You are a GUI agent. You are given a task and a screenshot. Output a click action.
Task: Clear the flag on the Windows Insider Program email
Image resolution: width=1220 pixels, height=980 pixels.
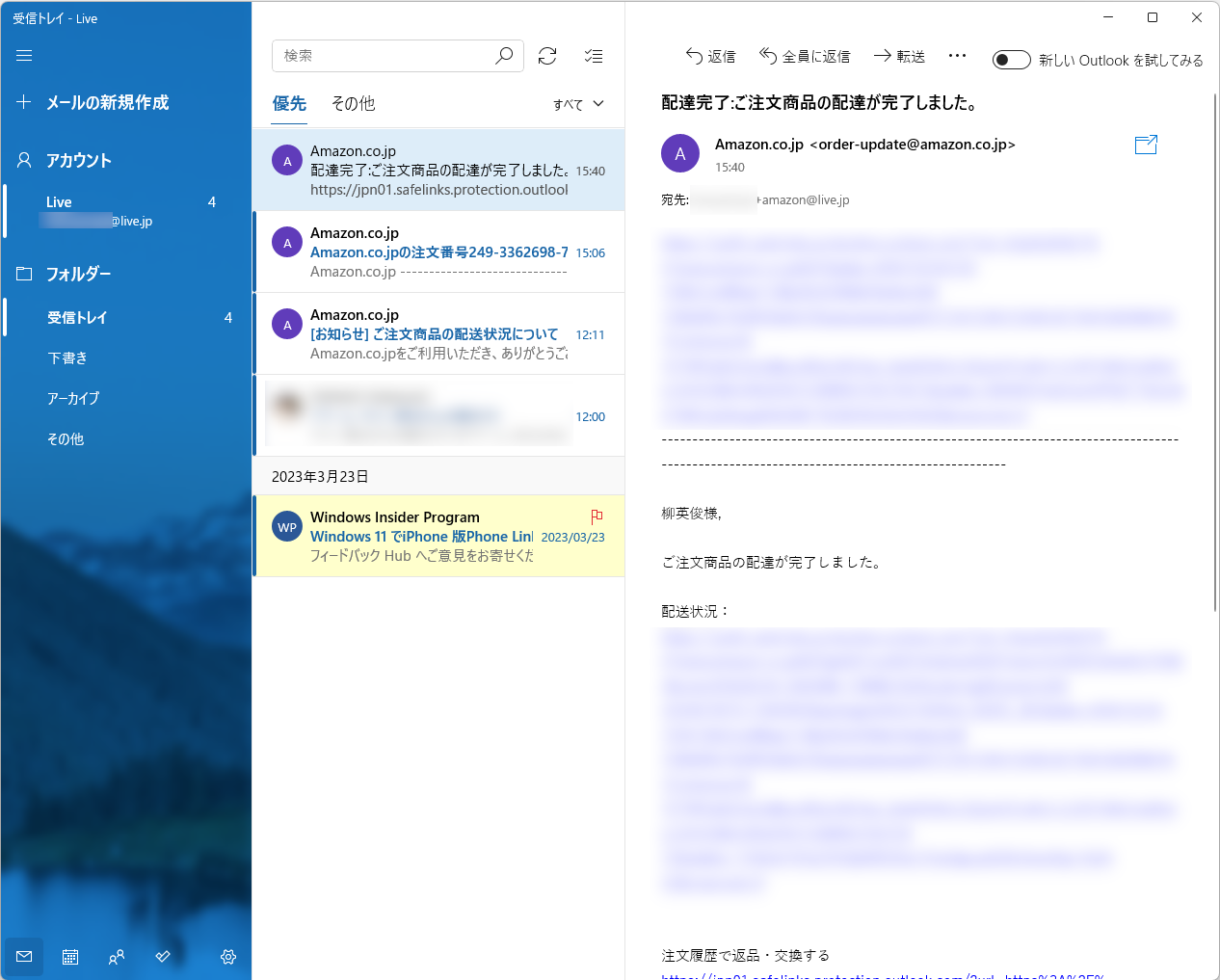[597, 516]
